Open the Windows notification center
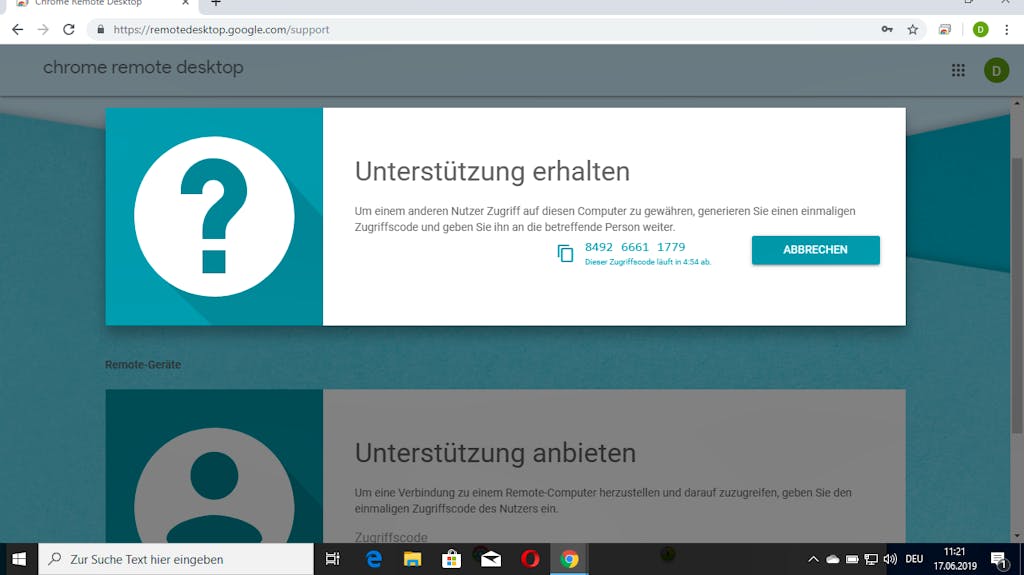 [999, 560]
